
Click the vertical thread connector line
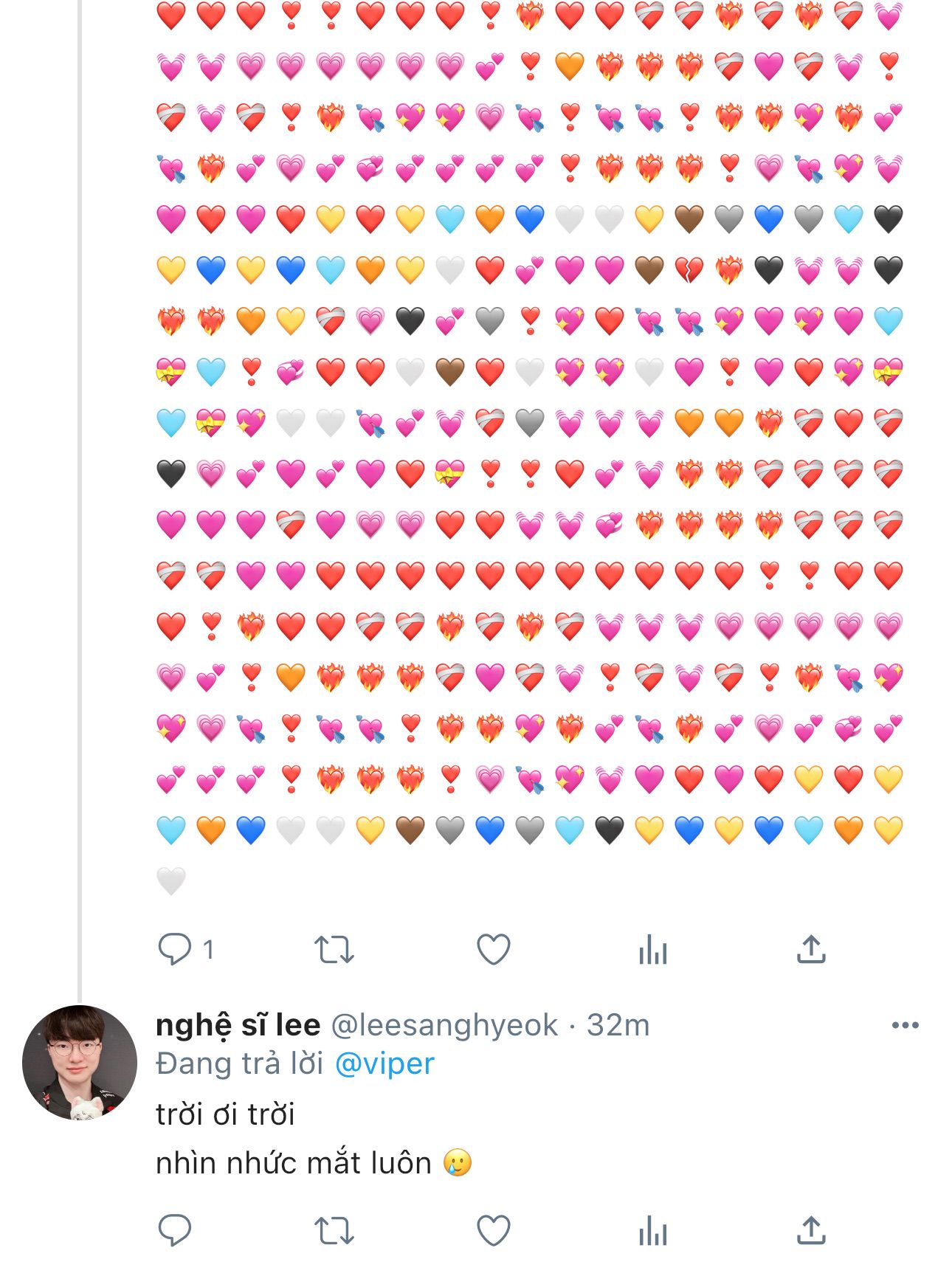[x=80, y=517]
